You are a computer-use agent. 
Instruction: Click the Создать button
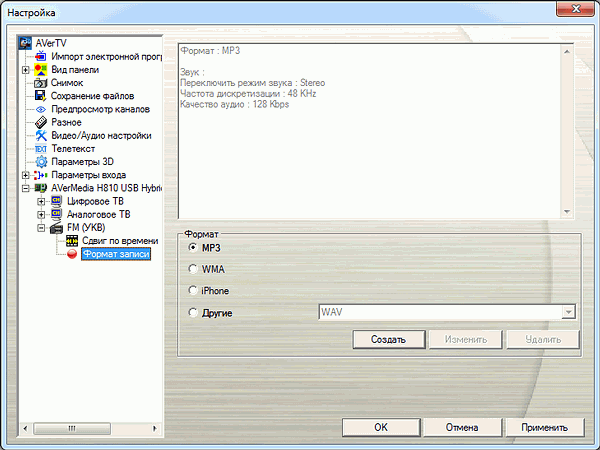(x=389, y=339)
